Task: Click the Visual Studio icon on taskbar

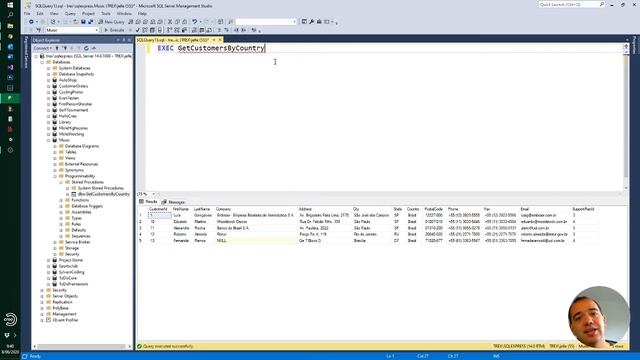Action: [x=10, y=67]
